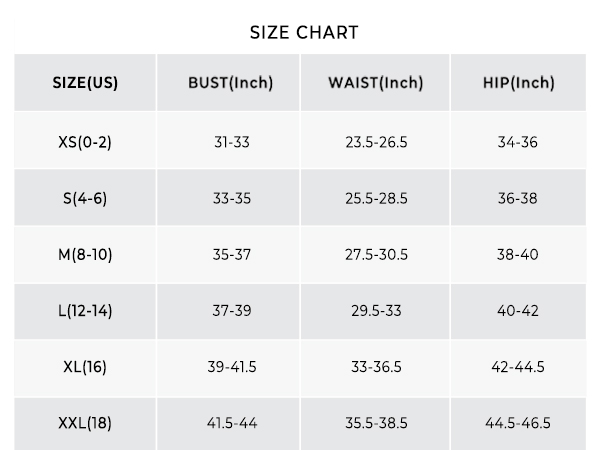Select the XS(0-2) size row label

tap(85, 142)
